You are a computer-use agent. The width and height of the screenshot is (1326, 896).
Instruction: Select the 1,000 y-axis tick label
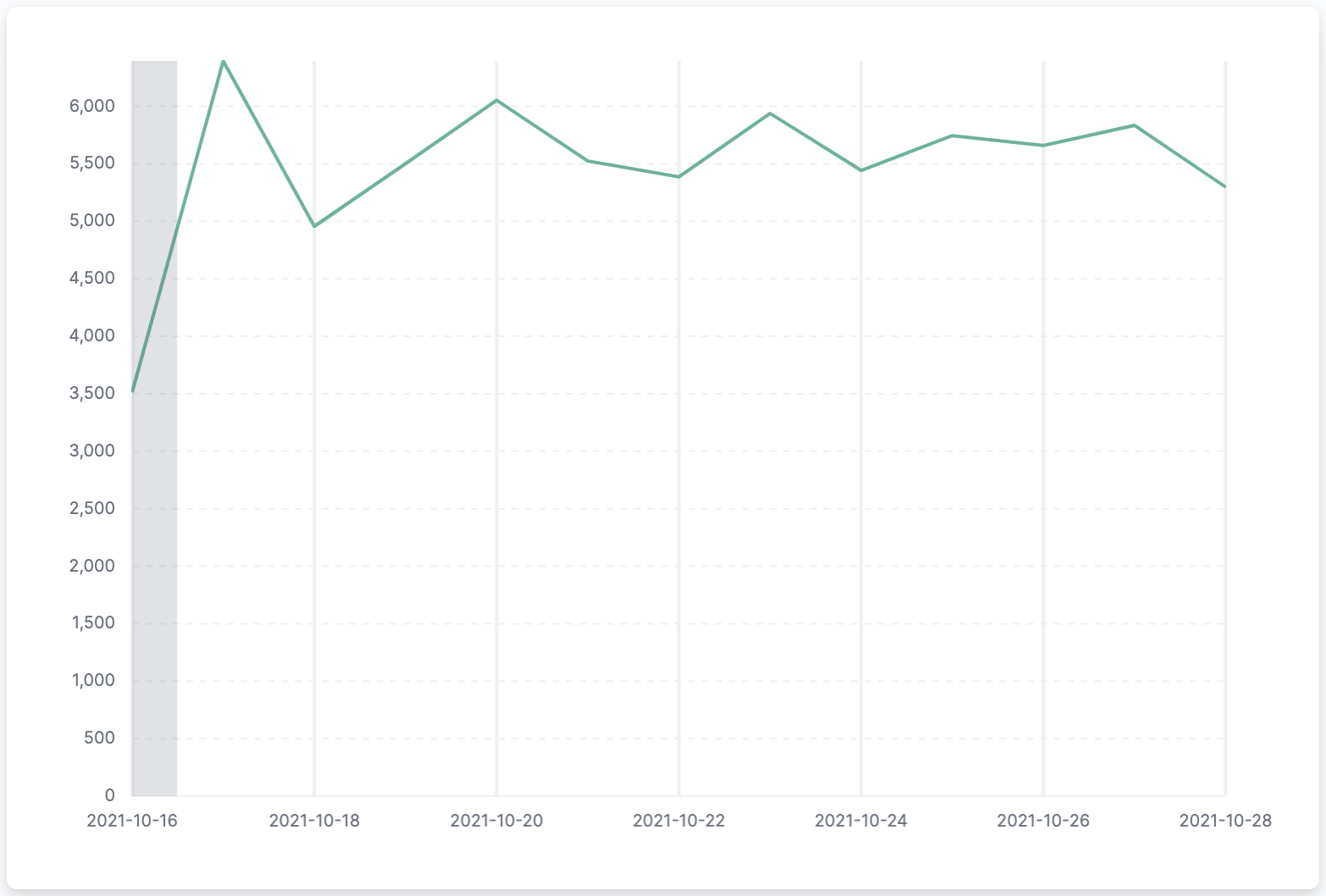point(92,680)
